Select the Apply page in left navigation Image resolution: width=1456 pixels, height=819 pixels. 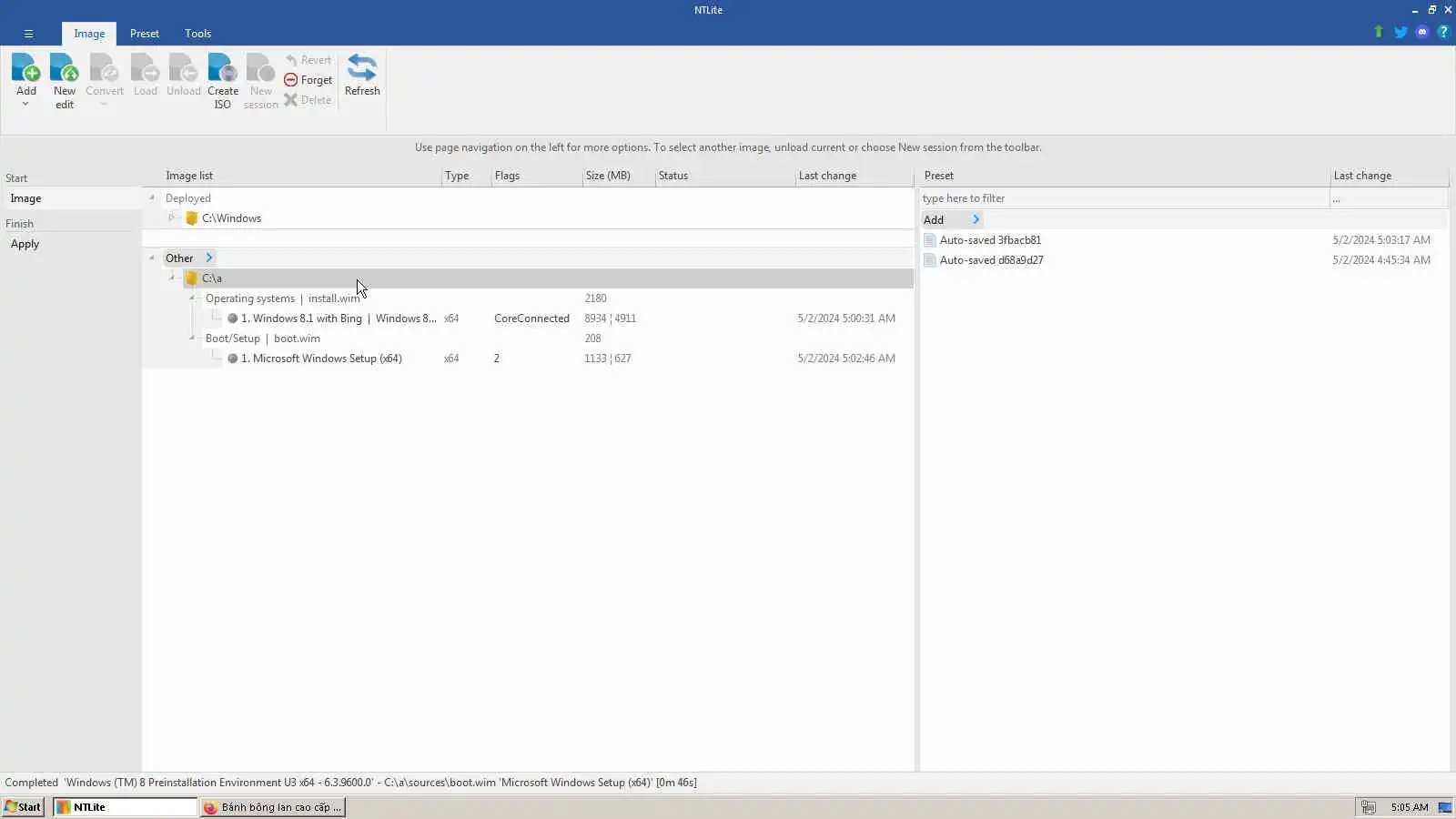pyautogui.click(x=71, y=244)
